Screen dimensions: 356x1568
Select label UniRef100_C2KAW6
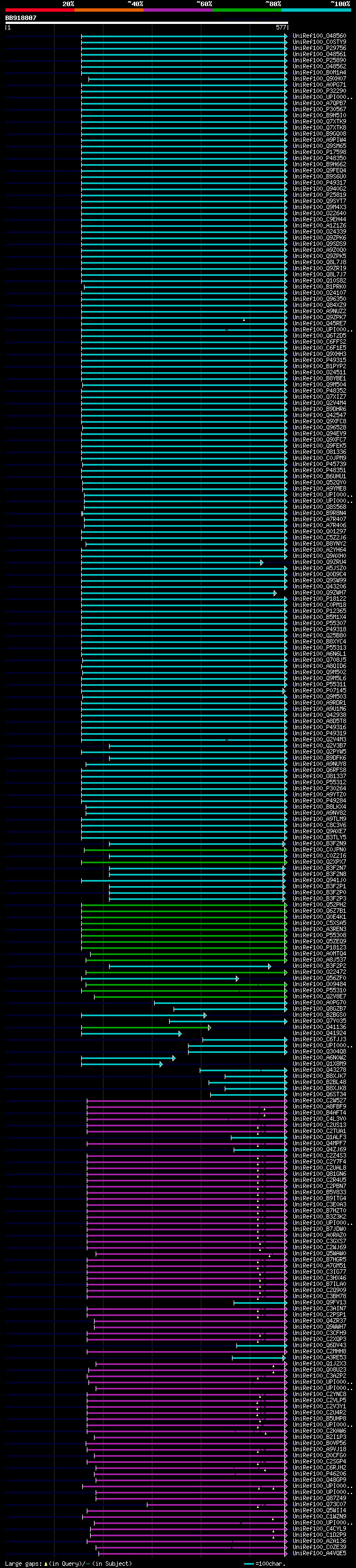coord(319,1431)
